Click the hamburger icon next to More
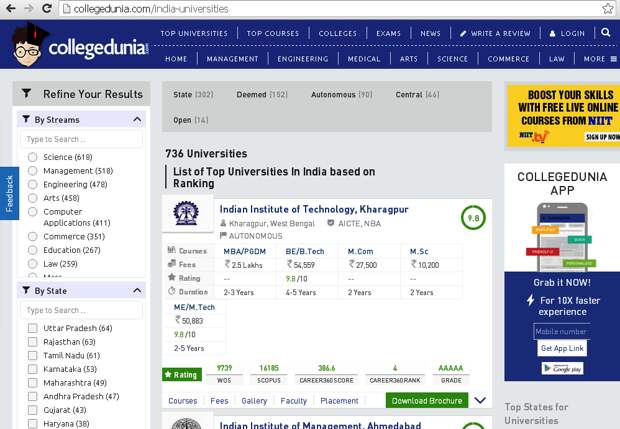The width and height of the screenshot is (620, 429). (613, 59)
